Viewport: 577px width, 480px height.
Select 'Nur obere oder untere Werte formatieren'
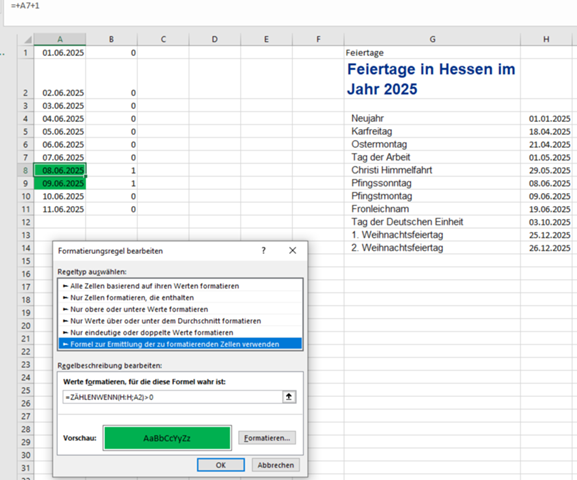coord(180,309)
